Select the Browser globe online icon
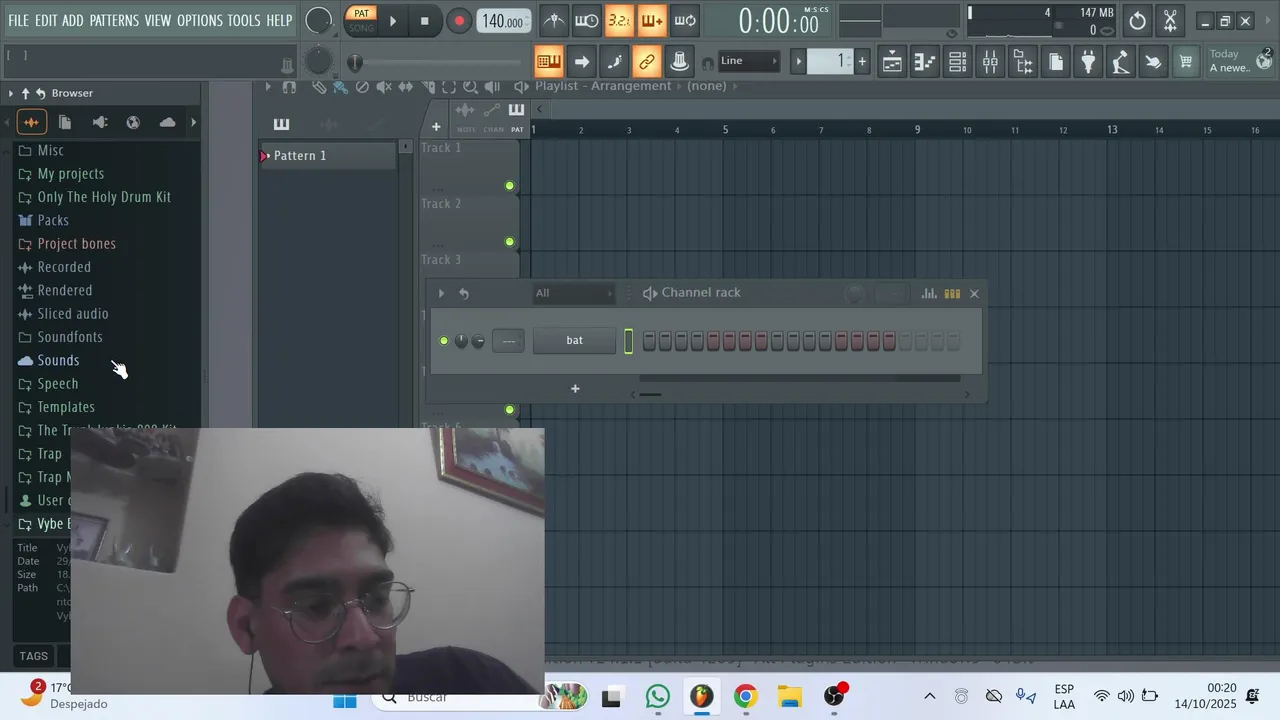This screenshot has width=1280, height=720. (x=133, y=122)
